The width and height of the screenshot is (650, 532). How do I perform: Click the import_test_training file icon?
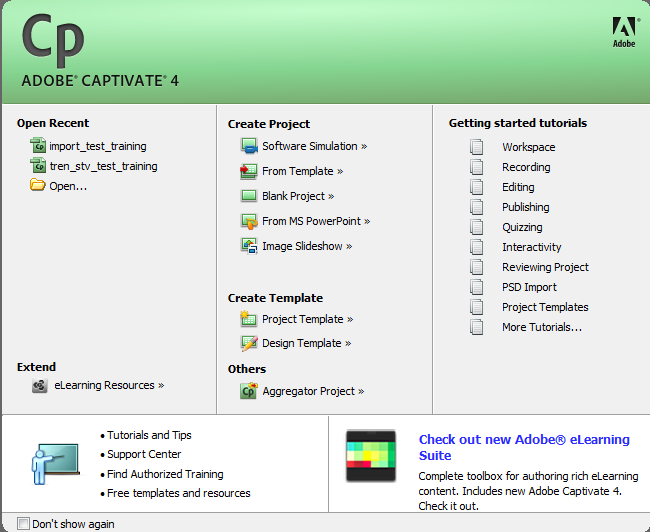click(38, 146)
